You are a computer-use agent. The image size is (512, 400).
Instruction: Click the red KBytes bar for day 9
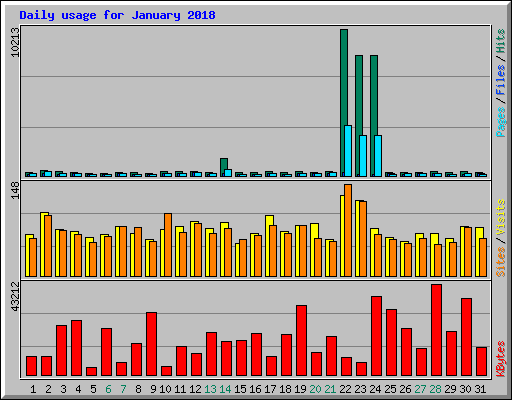[151, 344]
